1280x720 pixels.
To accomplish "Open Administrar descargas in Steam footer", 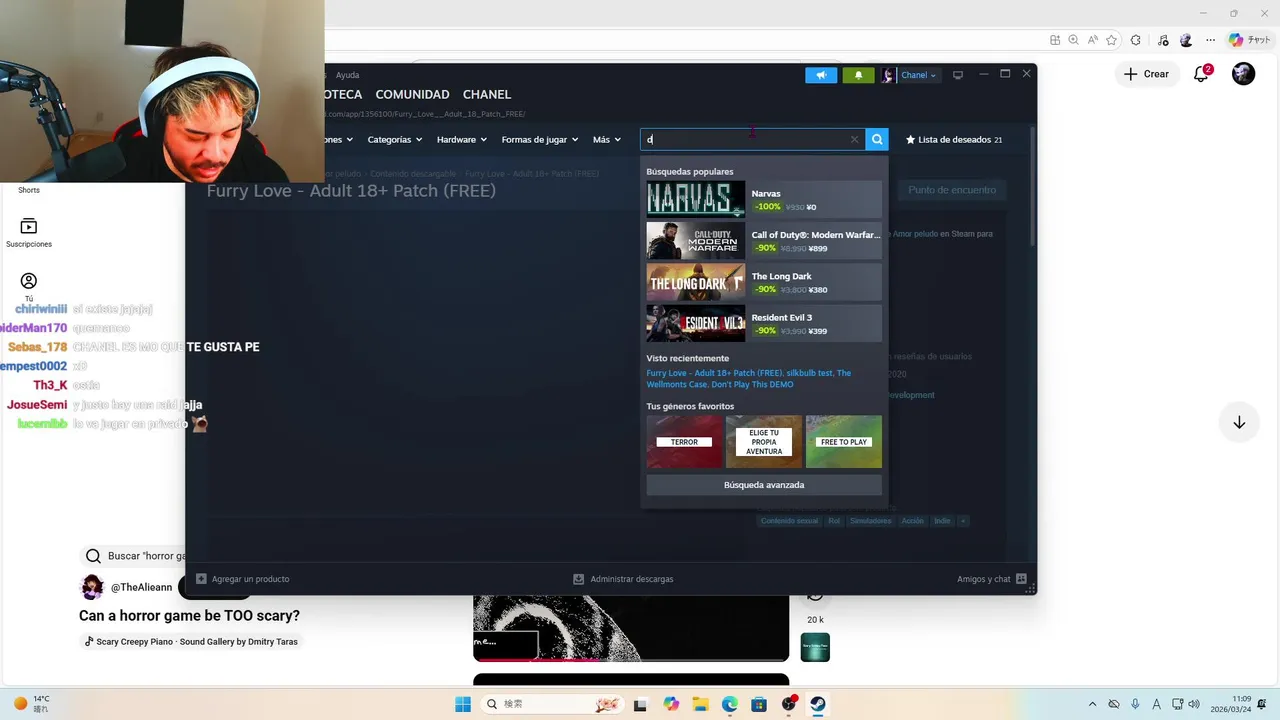I will coord(623,579).
